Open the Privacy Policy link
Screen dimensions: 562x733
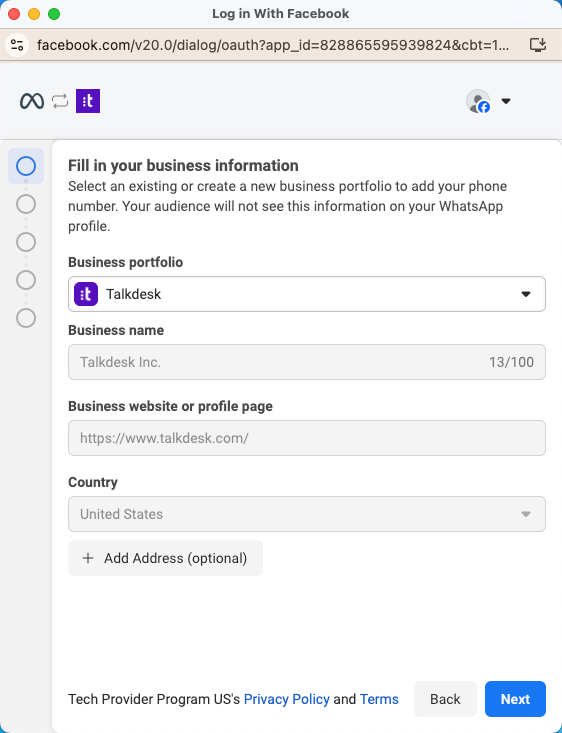pyautogui.click(x=287, y=699)
